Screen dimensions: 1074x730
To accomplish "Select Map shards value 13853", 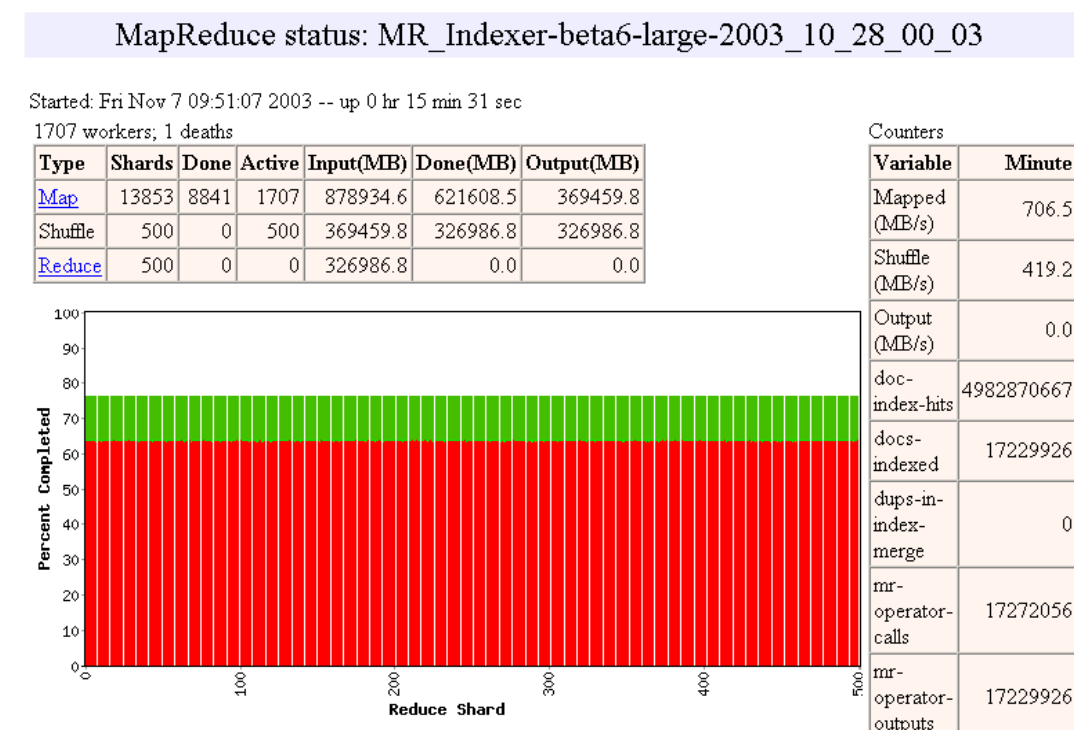I will pos(146,197).
